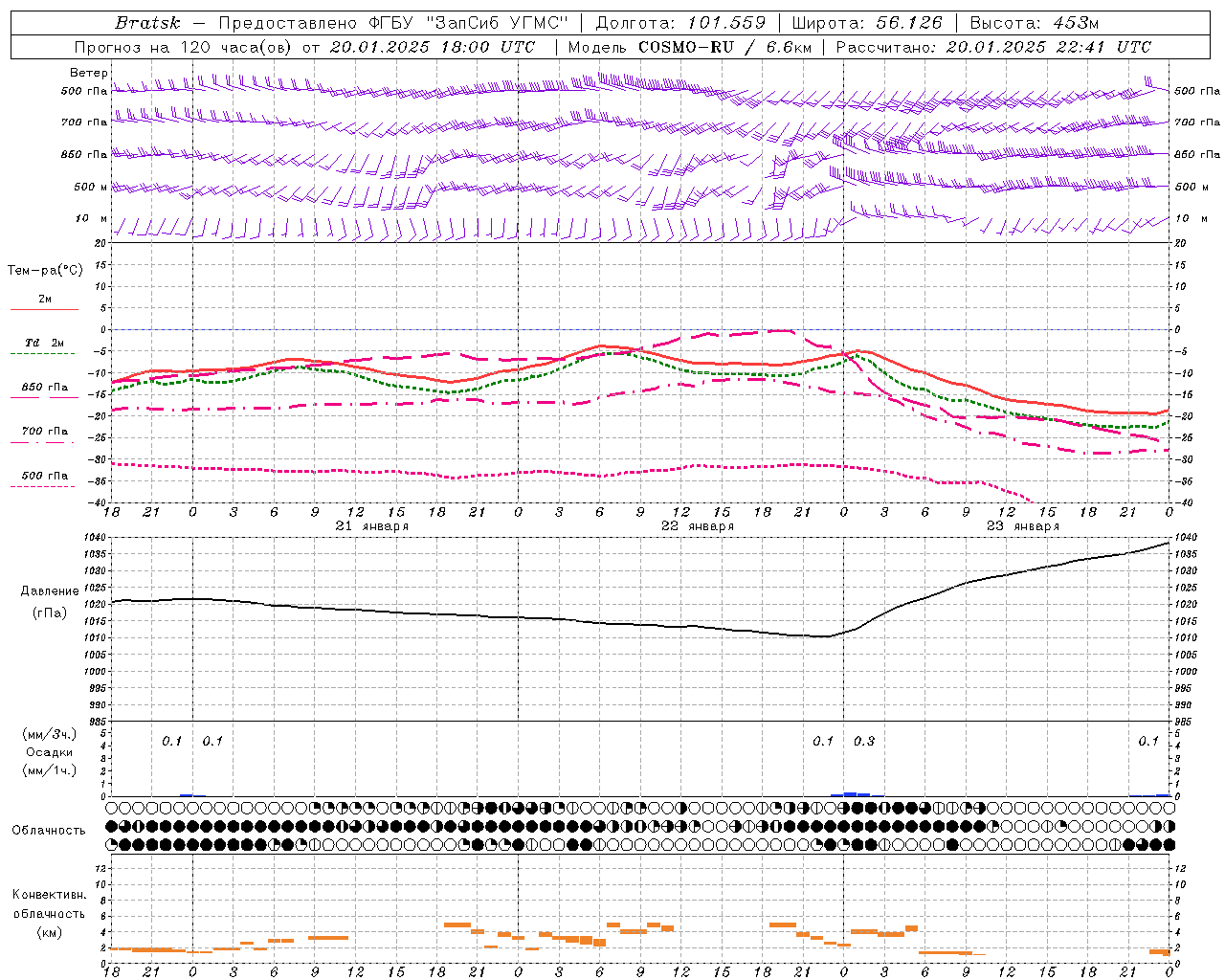Viewport: 1225px width, 980px height.
Task: Click the Ветер wind panel label
Action: (x=89, y=73)
